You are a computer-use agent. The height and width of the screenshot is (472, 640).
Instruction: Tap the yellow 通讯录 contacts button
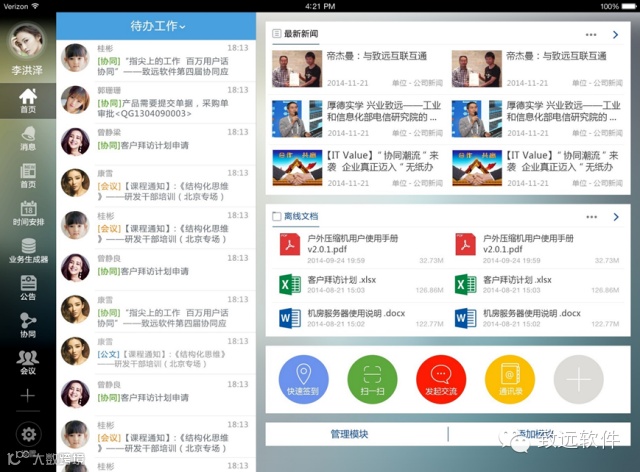coord(510,380)
